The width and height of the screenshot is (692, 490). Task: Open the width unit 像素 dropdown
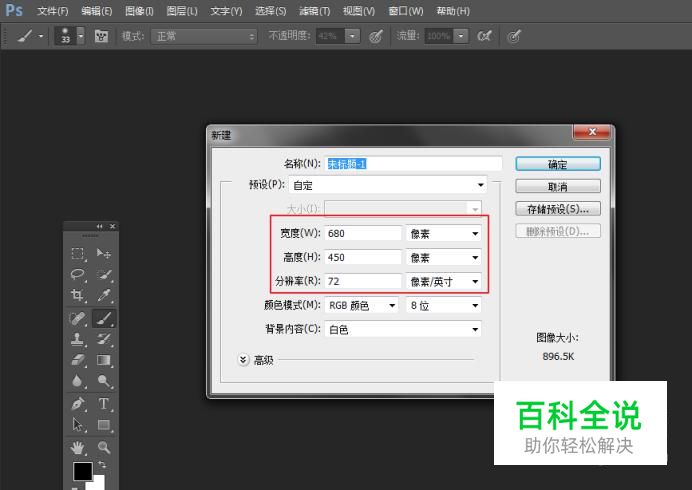(x=444, y=232)
